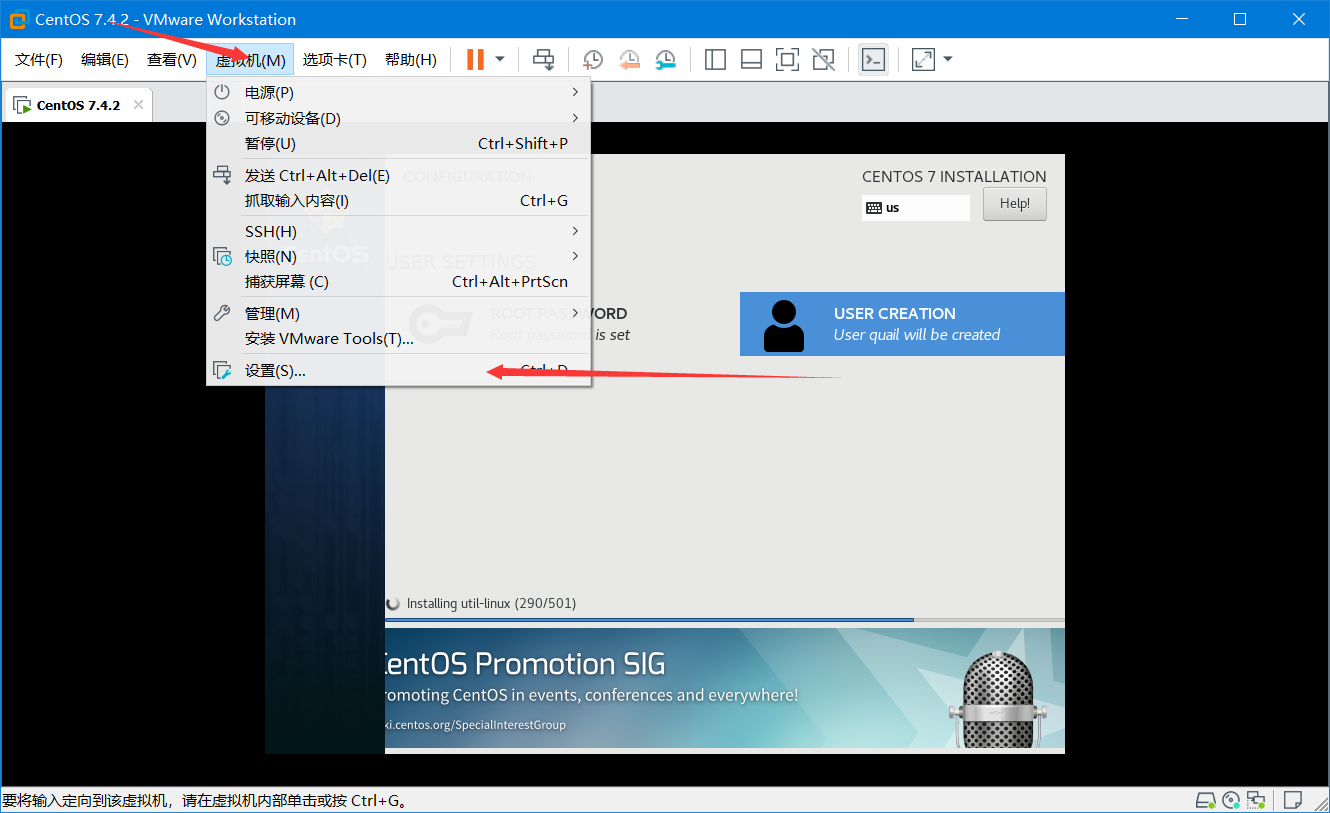Toggle the thumbnail bar display icon
Viewport: 1330px width, 813px height.
(751, 59)
